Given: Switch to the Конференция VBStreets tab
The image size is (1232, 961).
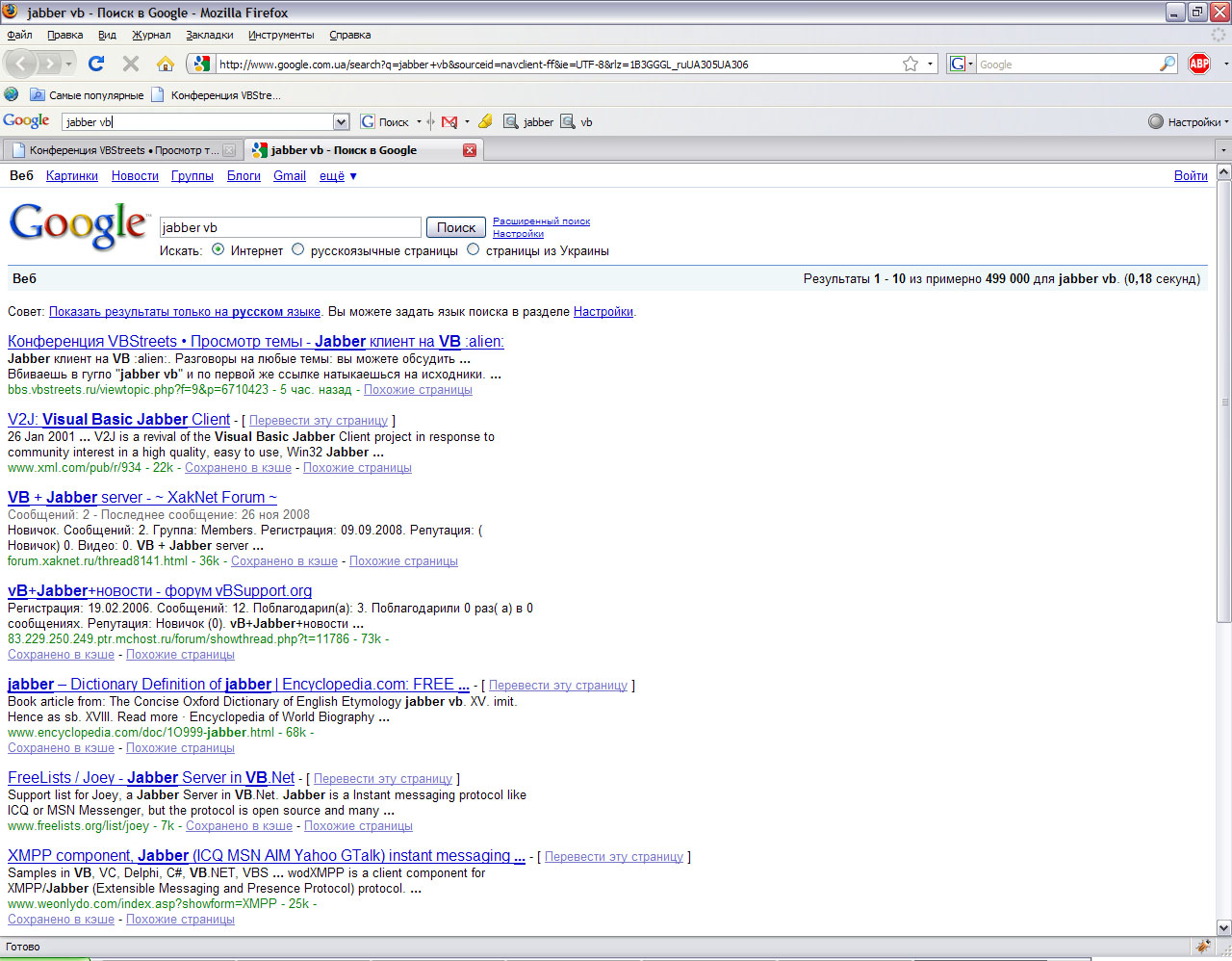Looking at the screenshot, I should click(x=122, y=150).
